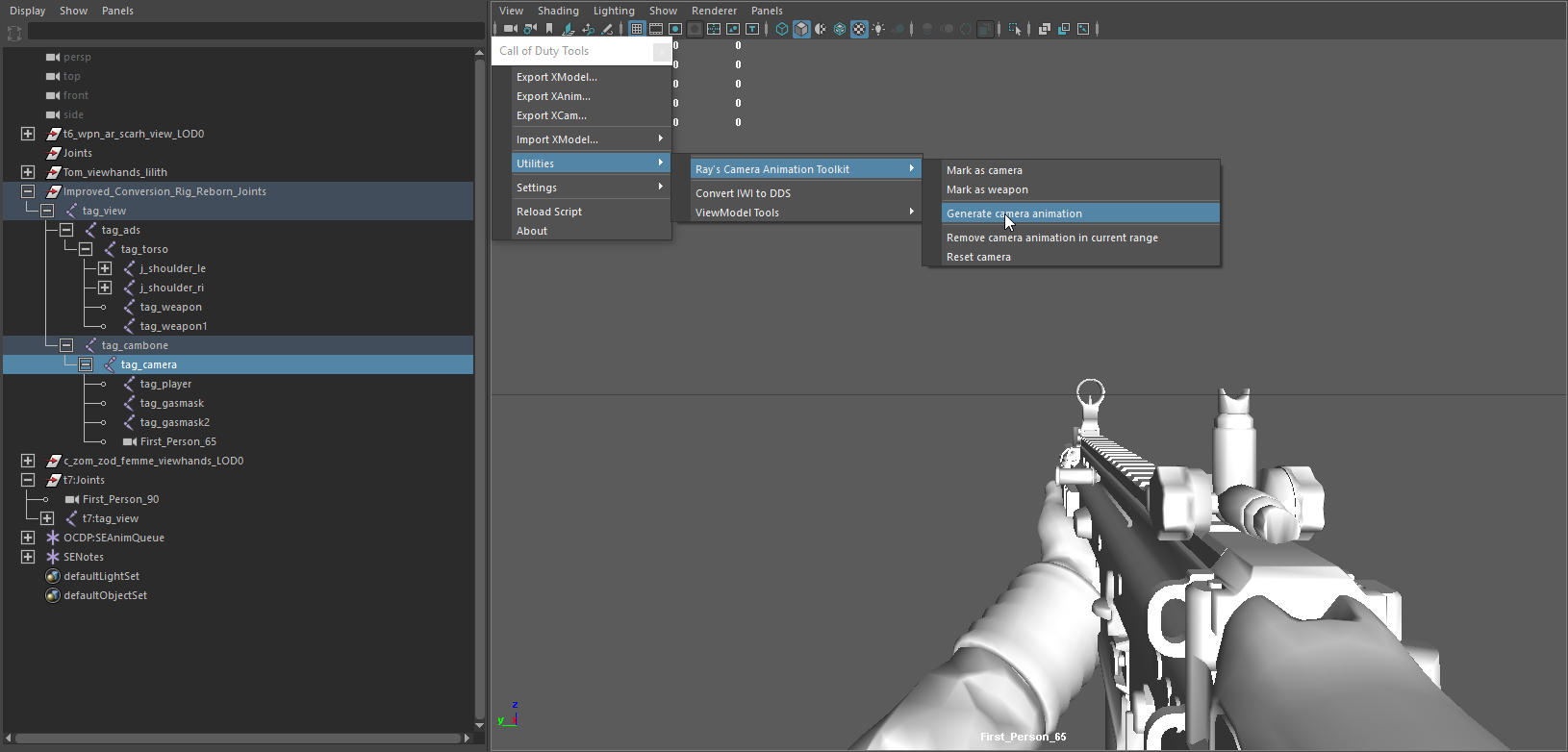Click the defaultObjectSet set icon
The width and height of the screenshot is (1568, 752).
tap(53, 595)
